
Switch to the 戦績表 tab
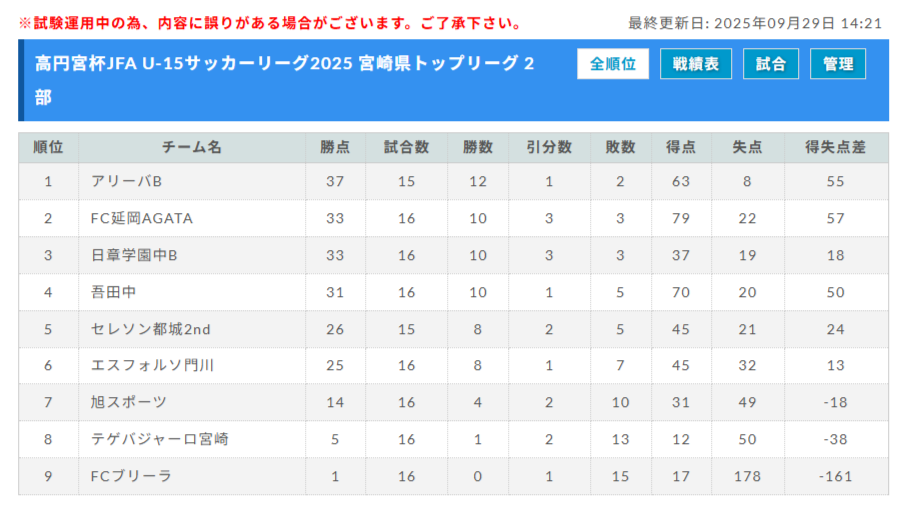[x=695, y=64]
